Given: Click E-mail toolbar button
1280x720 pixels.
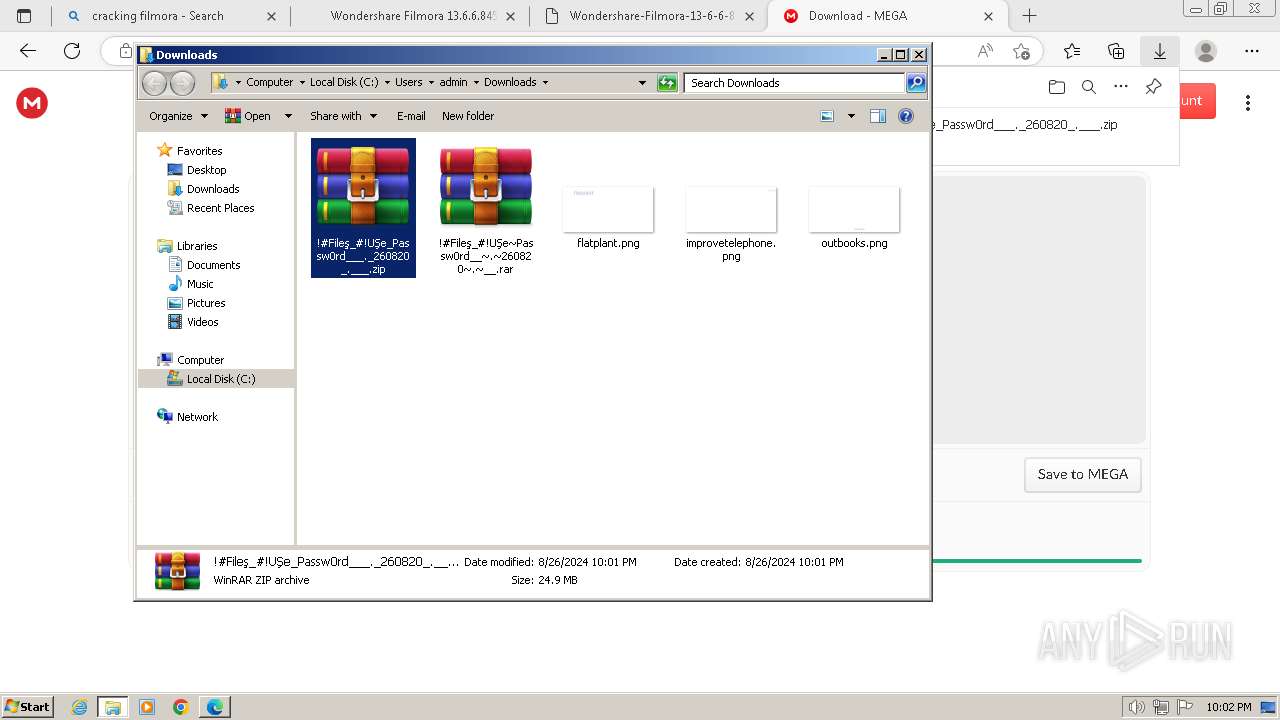Looking at the screenshot, I should (411, 116).
